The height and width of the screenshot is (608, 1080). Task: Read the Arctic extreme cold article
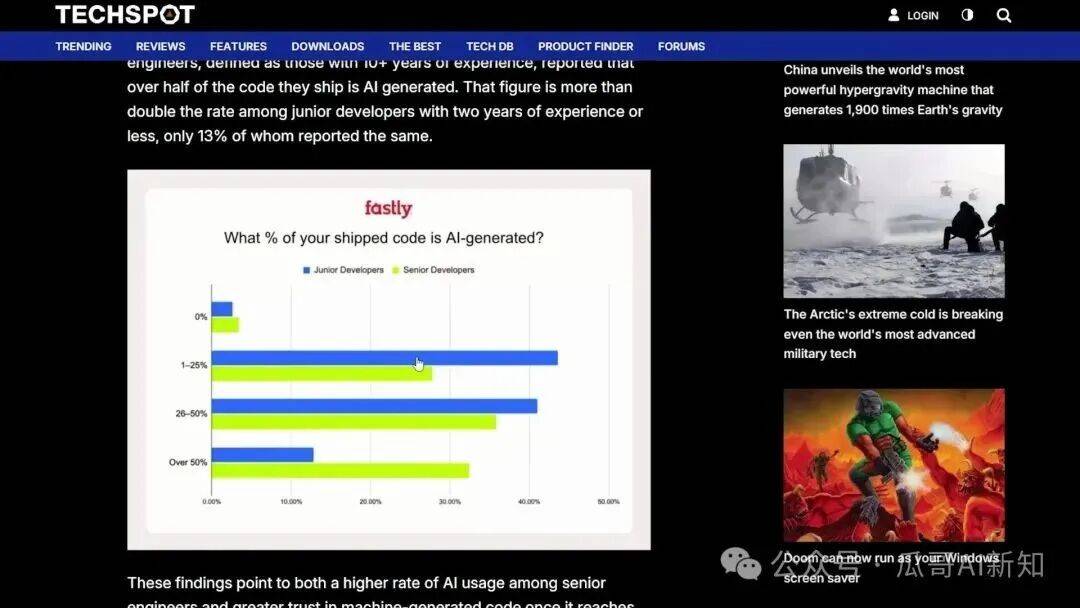click(x=892, y=334)
